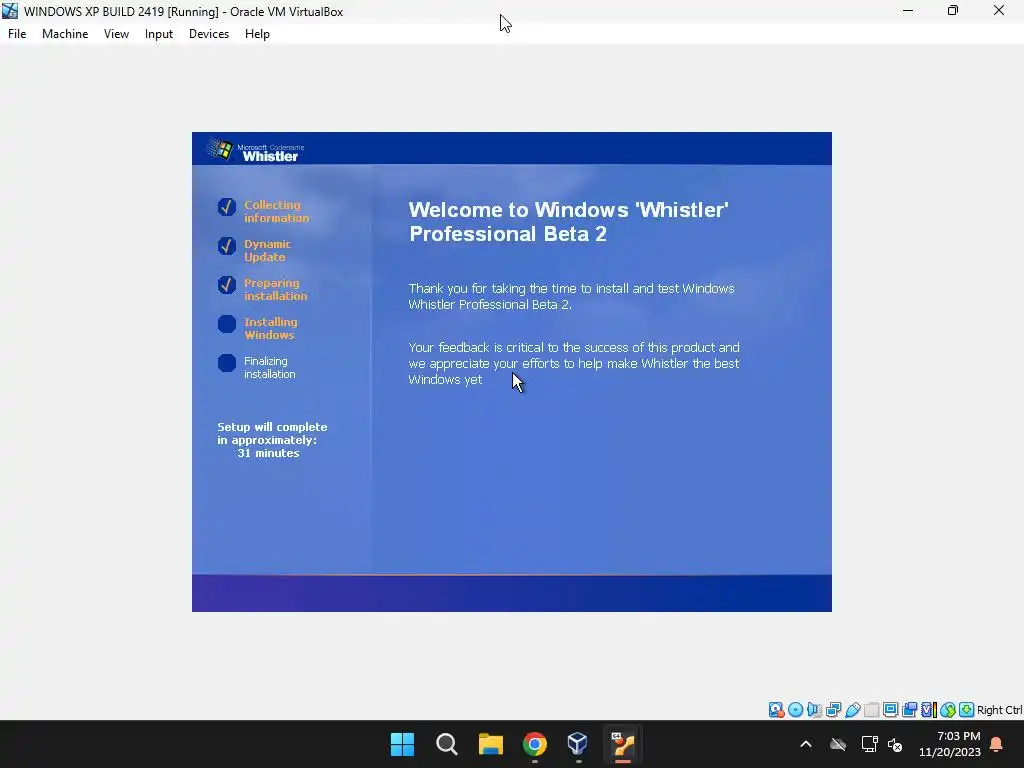Minimize the VirtualBox window
This screenshot has width=1024, height=768.
908,10
